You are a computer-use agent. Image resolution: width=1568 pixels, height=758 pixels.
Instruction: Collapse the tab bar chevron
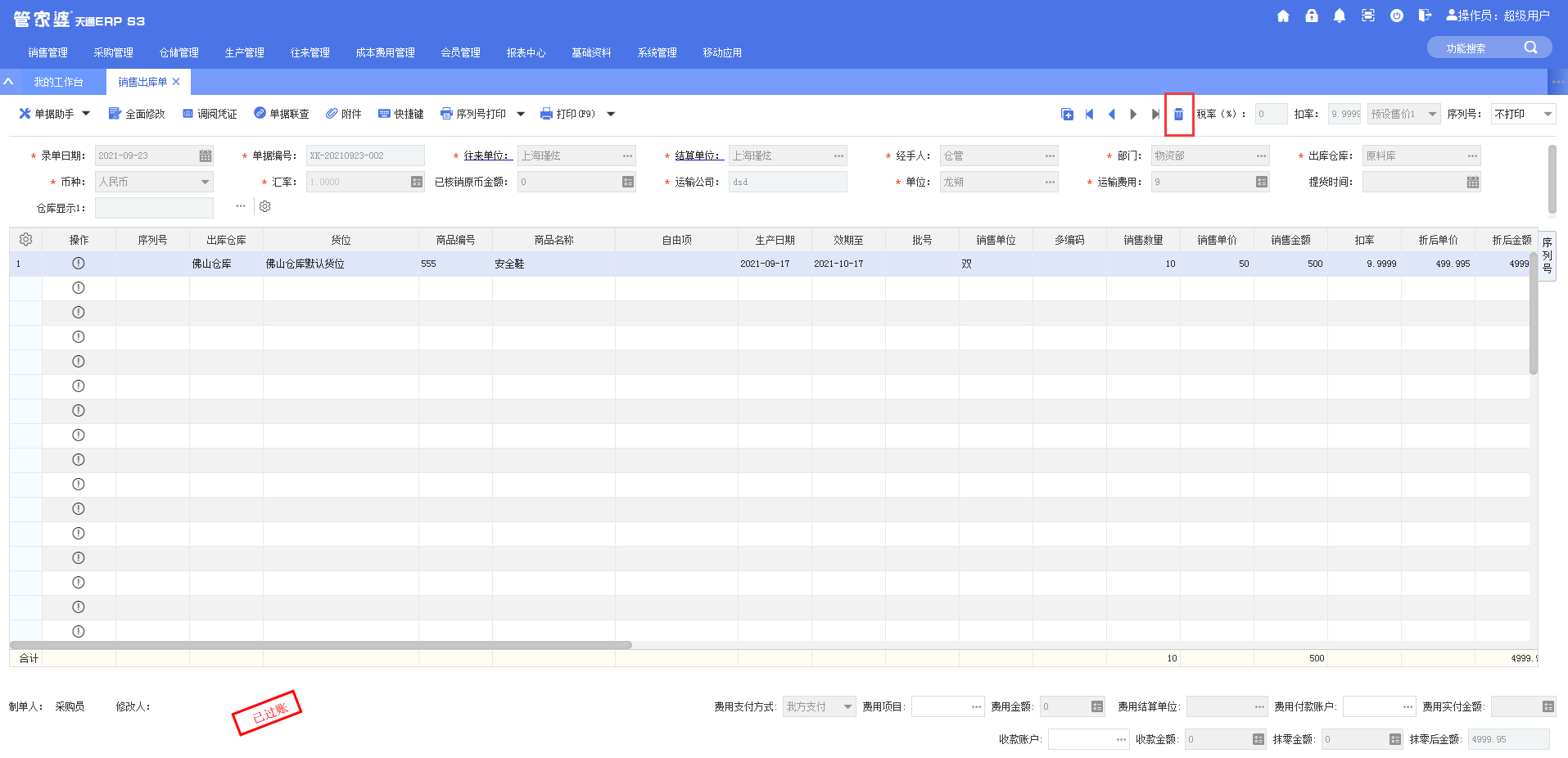tap(8, 81)
